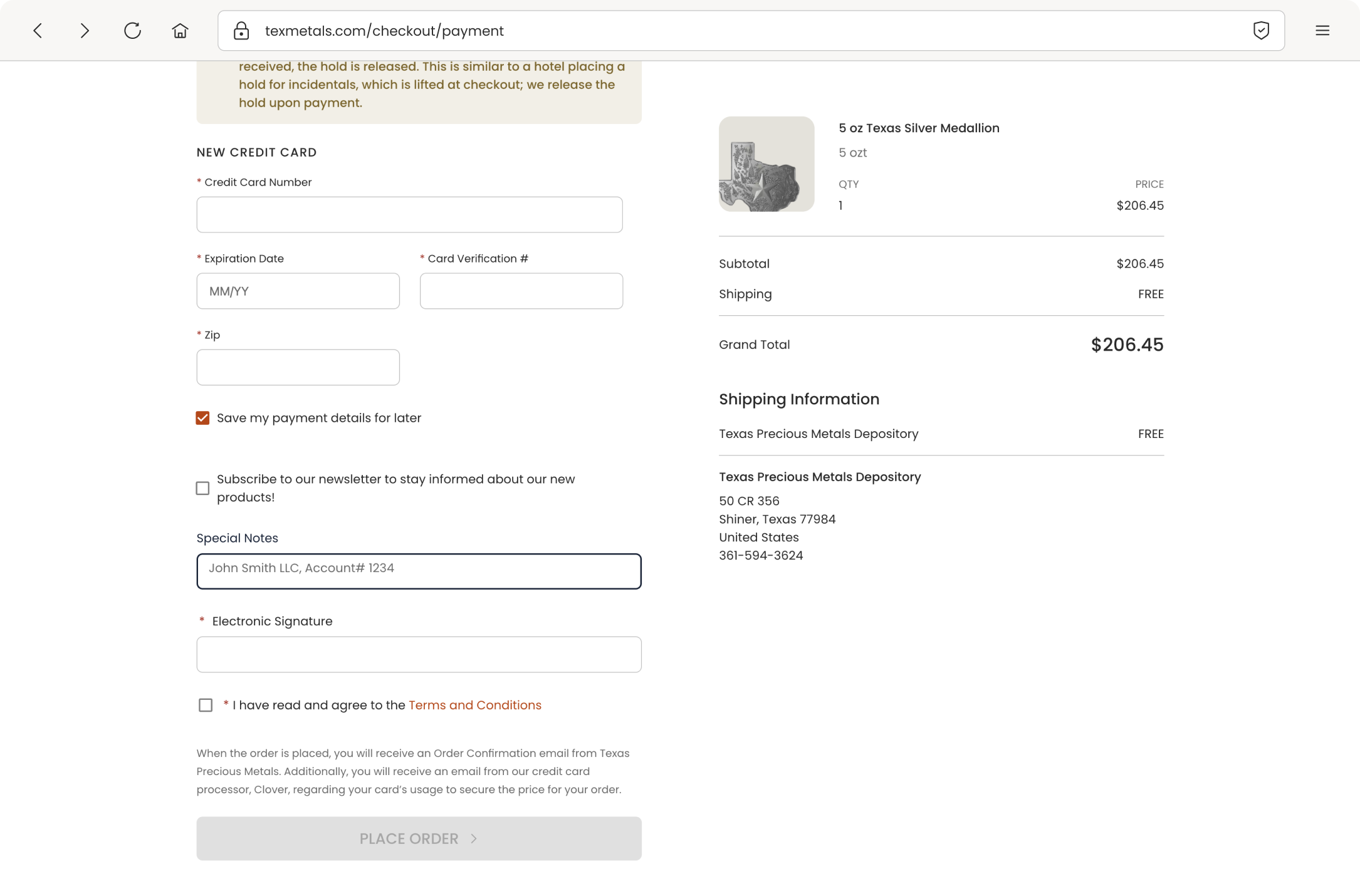Check the agree to Terms checkbox
Image resolution: width=1360 pixels, height=896 pixels.
point(206,705)
